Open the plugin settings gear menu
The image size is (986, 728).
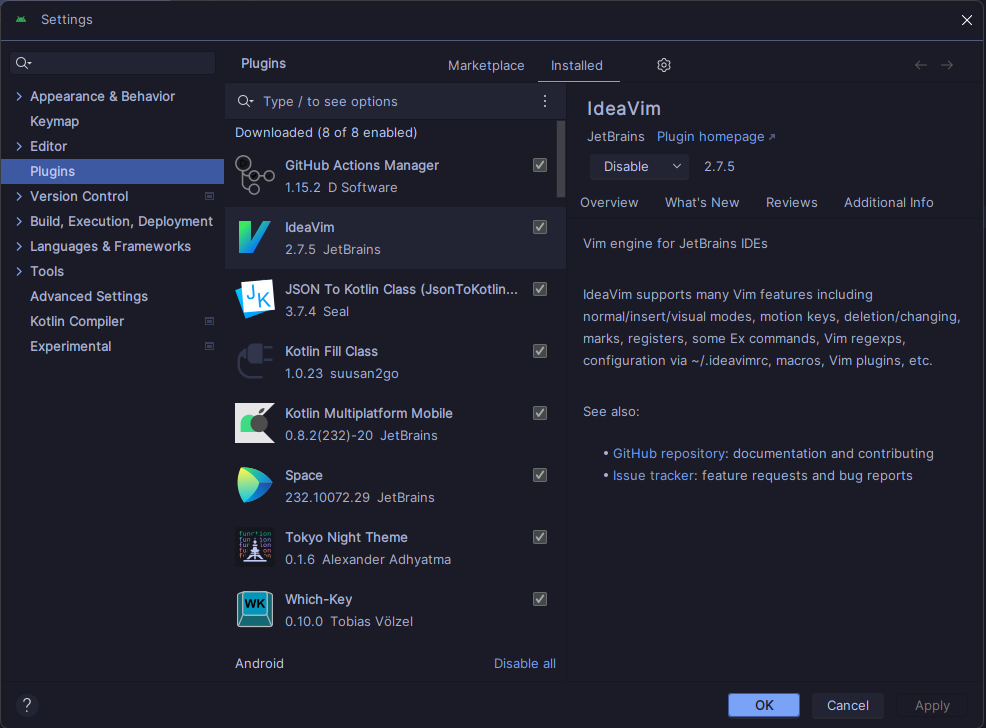[x=663, y=64]
